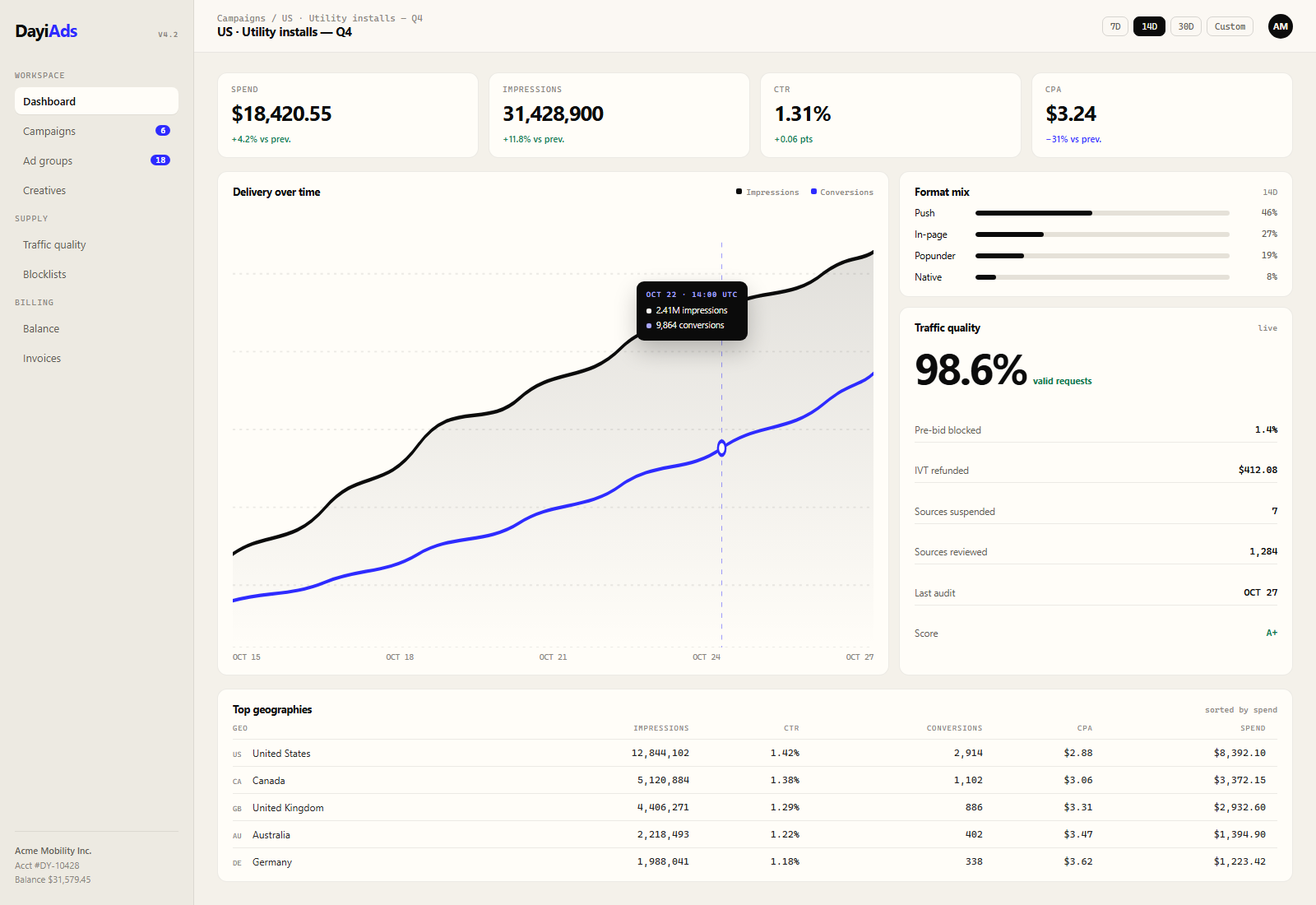Screen dimensions: 1316x905
Task: Open Invoices in sidebar
Action: [96, 358]
